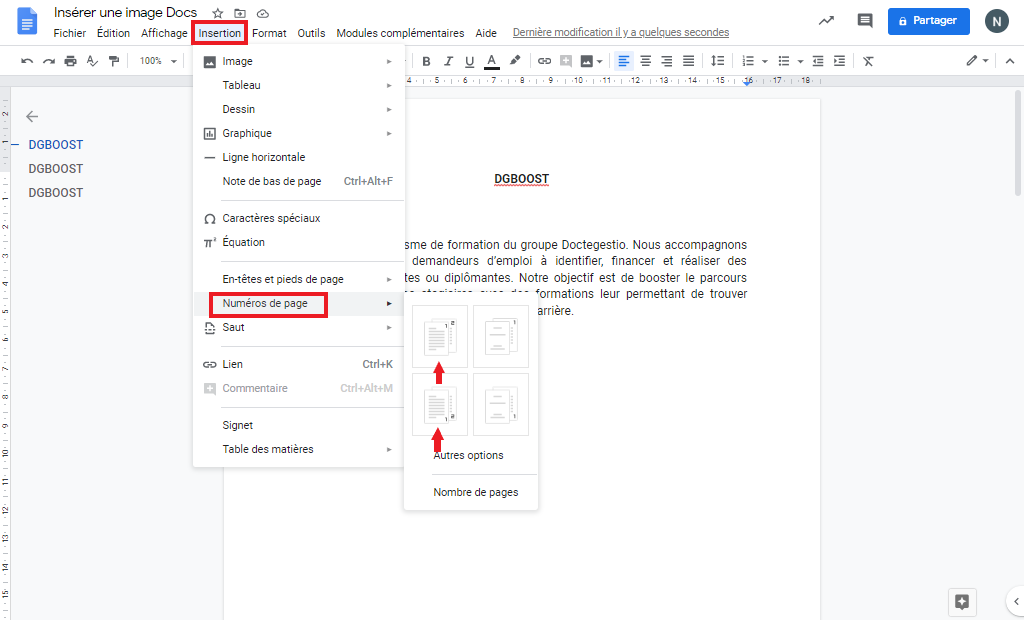Open comment history speech bubble icon
Screen dimensions: 1024x620
tap(865, 20)
